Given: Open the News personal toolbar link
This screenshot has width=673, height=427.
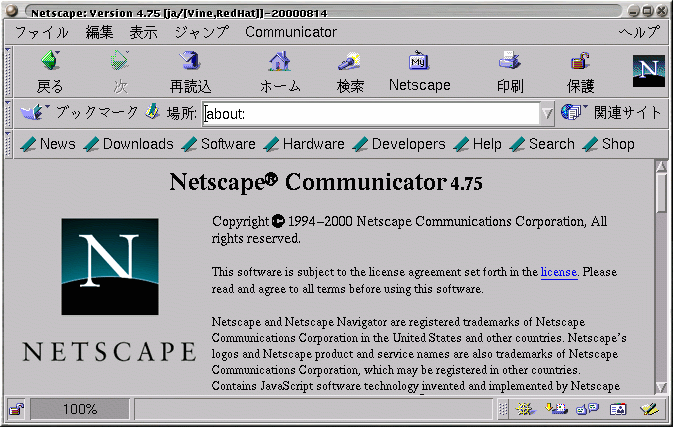Looking at the screenshot, I should click(x=48, y=144).
